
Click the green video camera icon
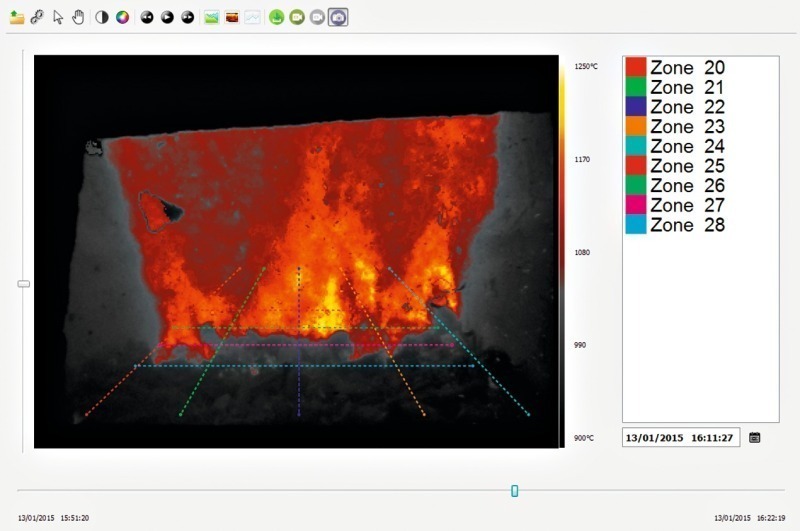[297, 17]
